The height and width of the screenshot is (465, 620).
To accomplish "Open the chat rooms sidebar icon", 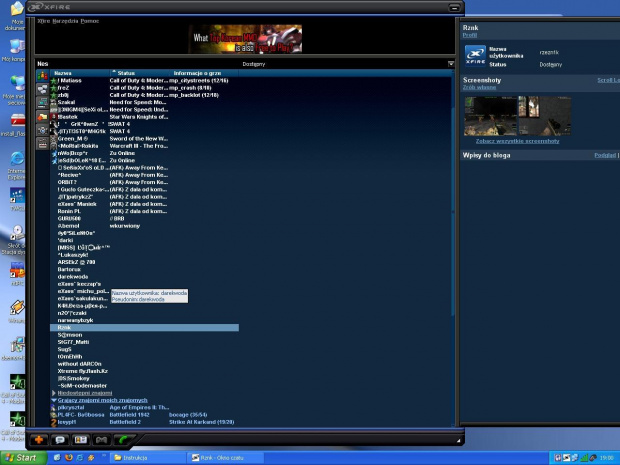I will click(42, 90).
